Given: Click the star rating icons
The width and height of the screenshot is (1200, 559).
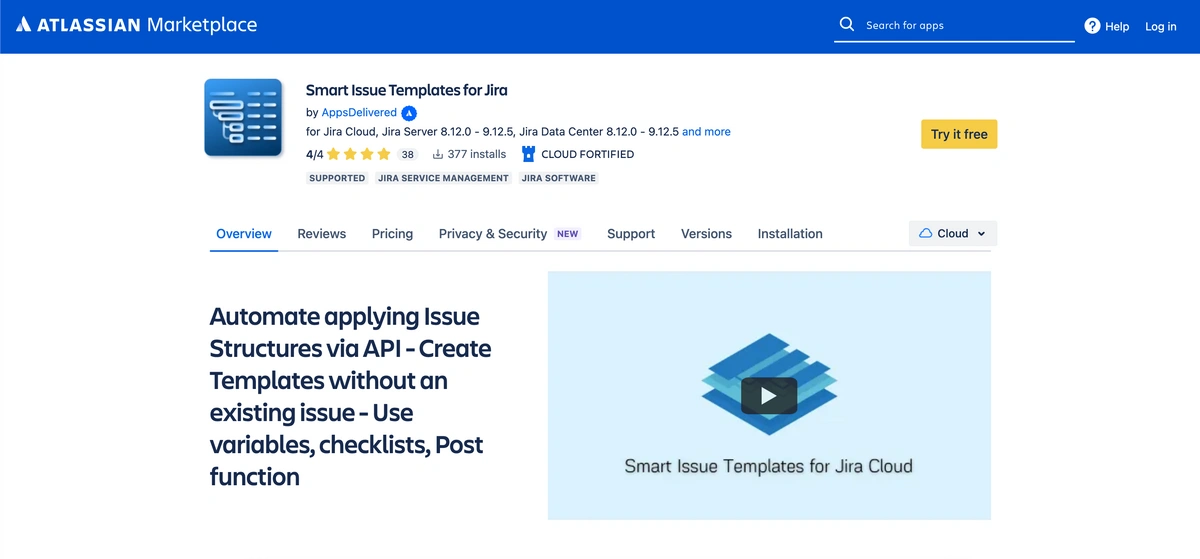Looking at the screenshot, I should pos(358,154).
